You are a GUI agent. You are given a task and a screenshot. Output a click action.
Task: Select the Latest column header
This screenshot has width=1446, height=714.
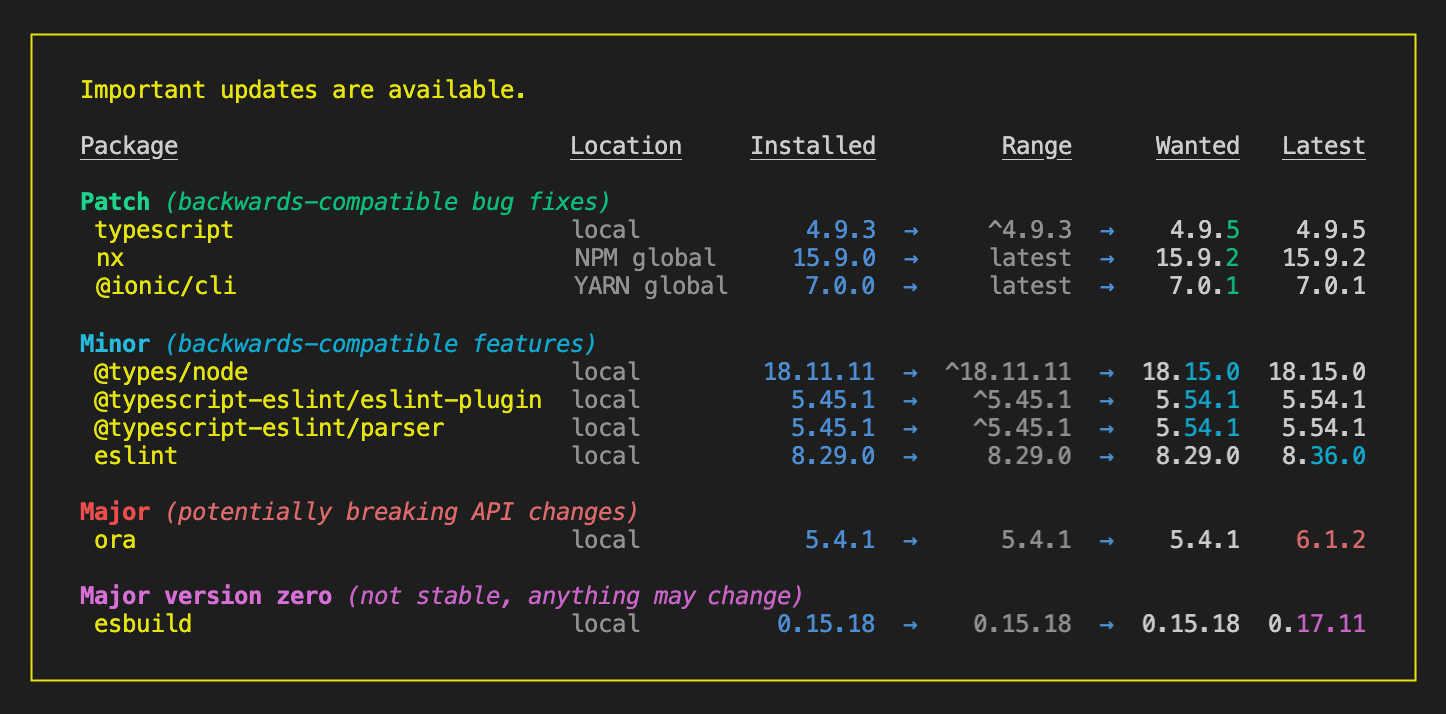point(1322,145)
